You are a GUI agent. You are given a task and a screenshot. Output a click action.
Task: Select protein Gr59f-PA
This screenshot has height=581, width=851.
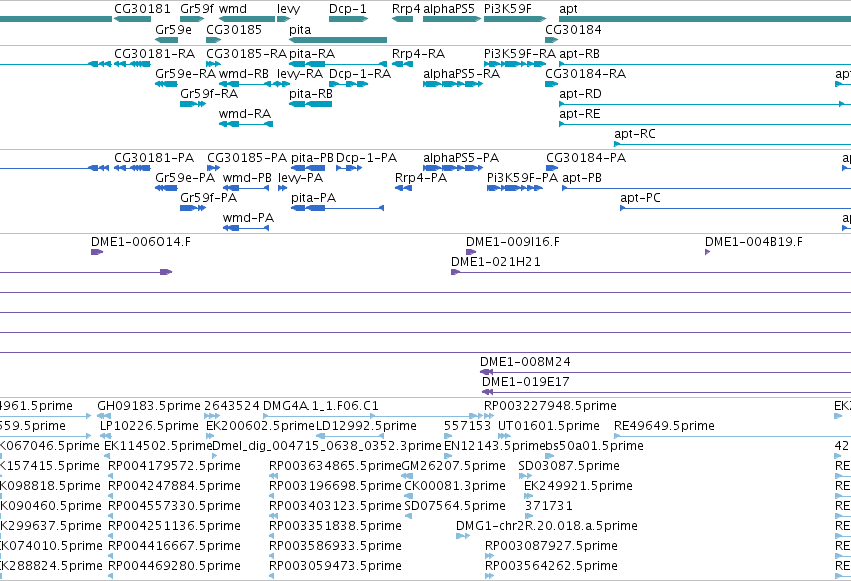pos(208,198)
